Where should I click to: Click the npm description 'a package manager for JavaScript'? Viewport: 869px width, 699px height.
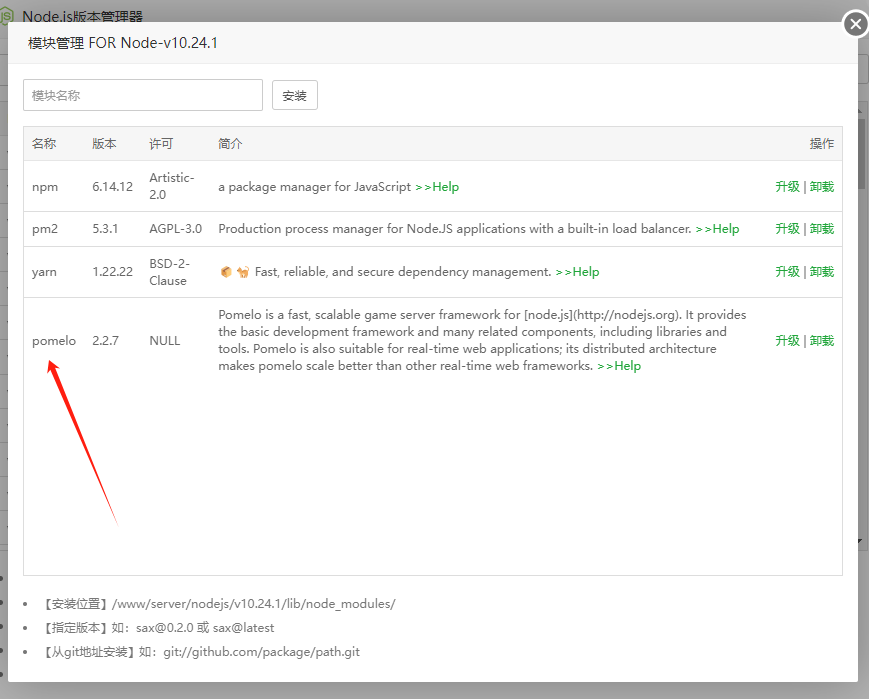pos(315,187)
